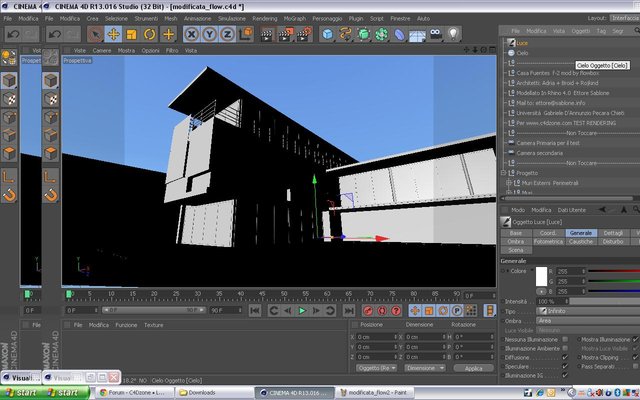Image resolution: width=640 pixels, height=400 pixels.
Task: Add a light object with the bulb icon
Action: [453, 34]
